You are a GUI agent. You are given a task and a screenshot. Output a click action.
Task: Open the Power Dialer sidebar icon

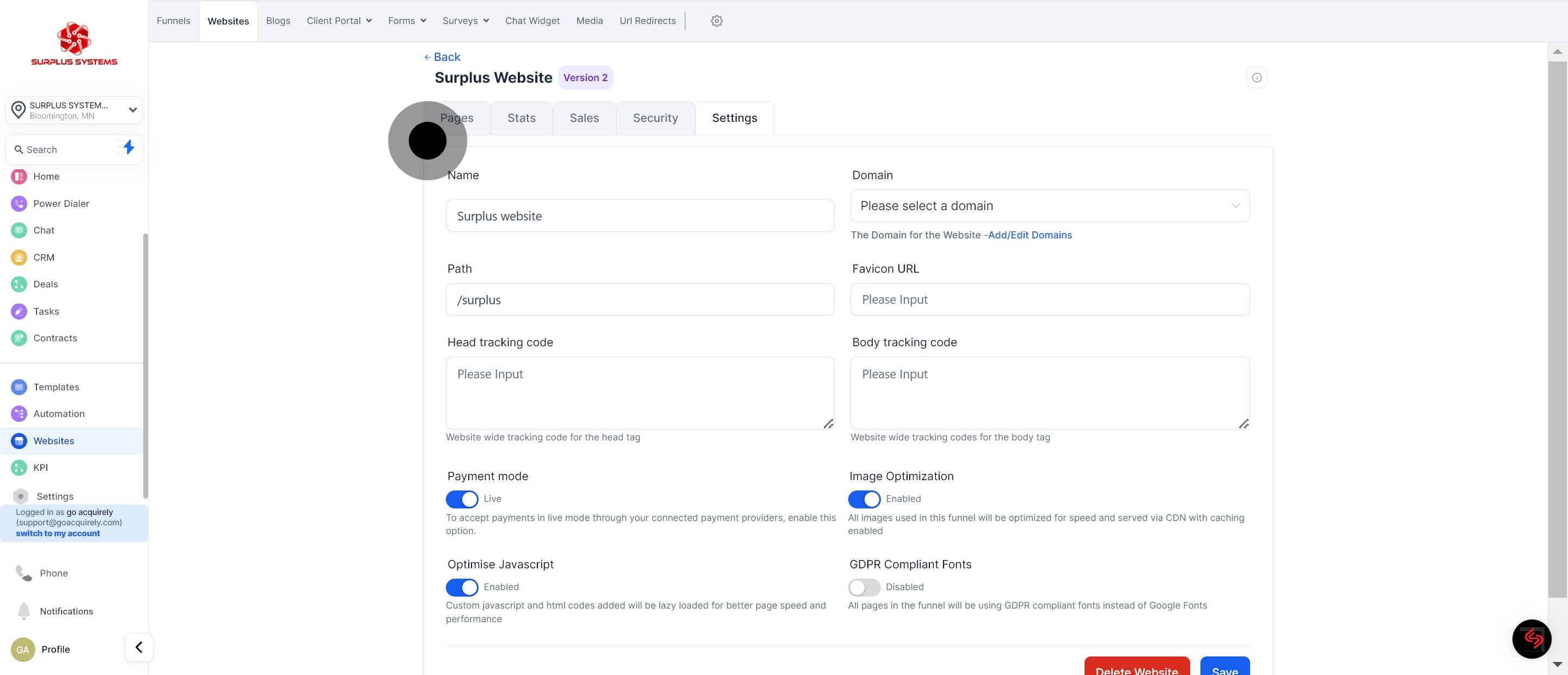point(19,203)
